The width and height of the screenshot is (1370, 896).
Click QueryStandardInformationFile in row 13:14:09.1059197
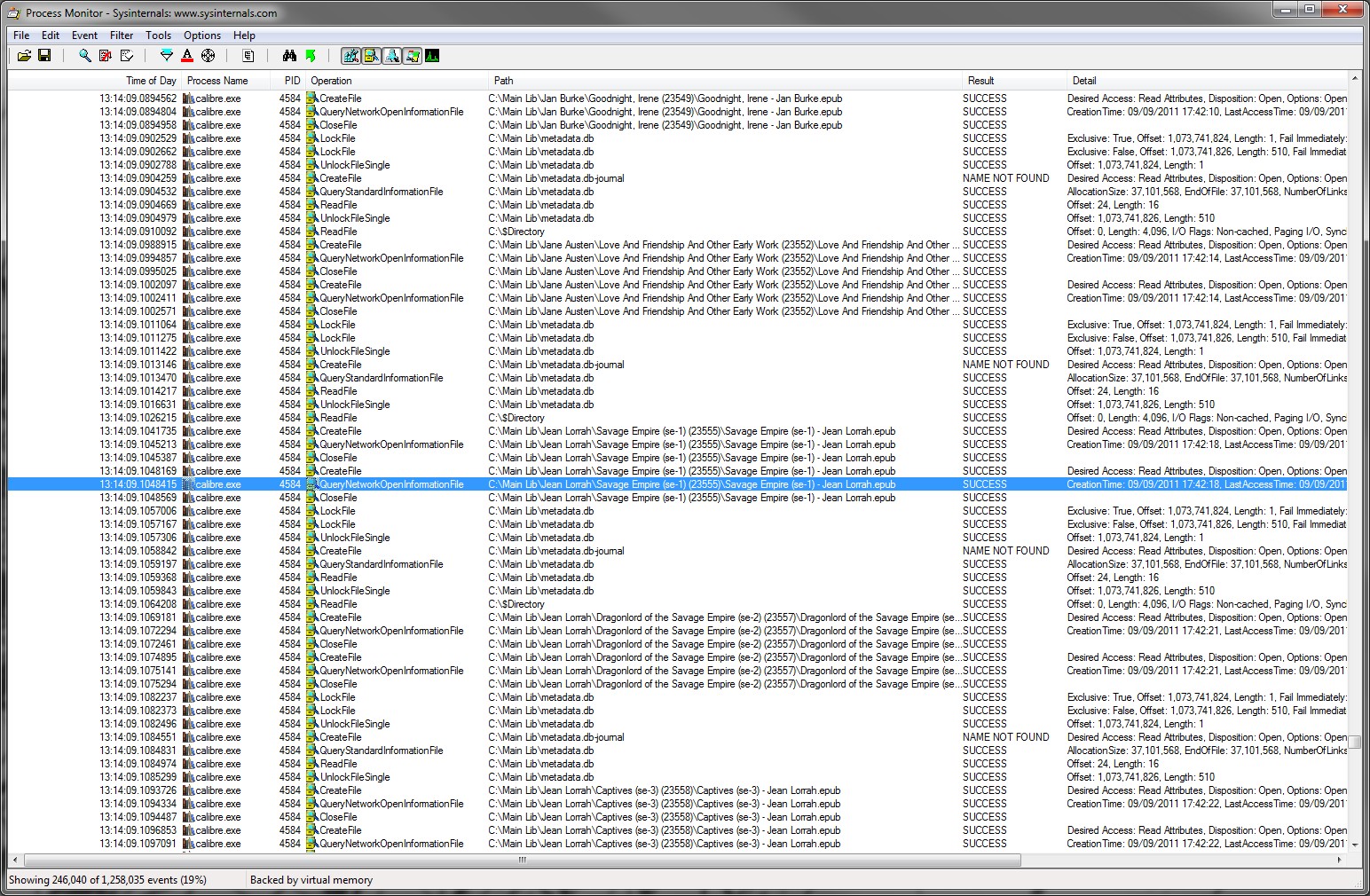coord(381,564)
